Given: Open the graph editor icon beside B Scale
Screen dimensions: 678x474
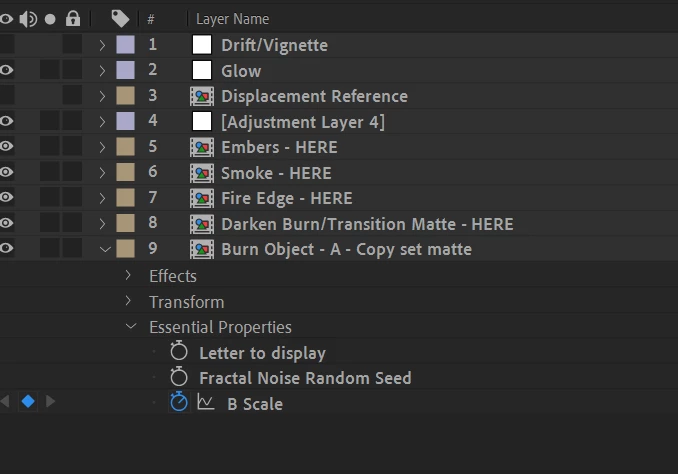Looking at the screenshot, I should 205,402.
